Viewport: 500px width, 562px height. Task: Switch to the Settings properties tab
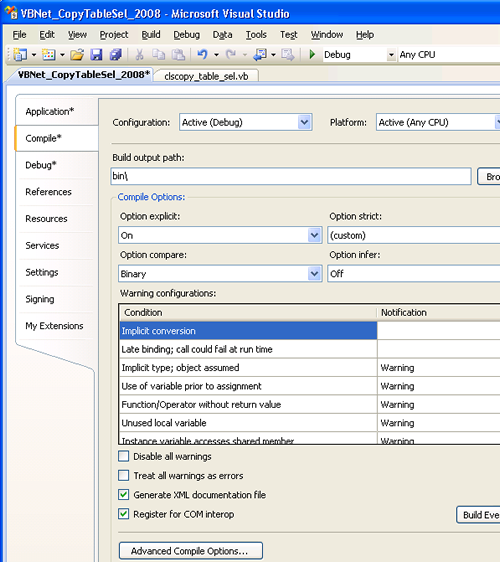(57, 272)
